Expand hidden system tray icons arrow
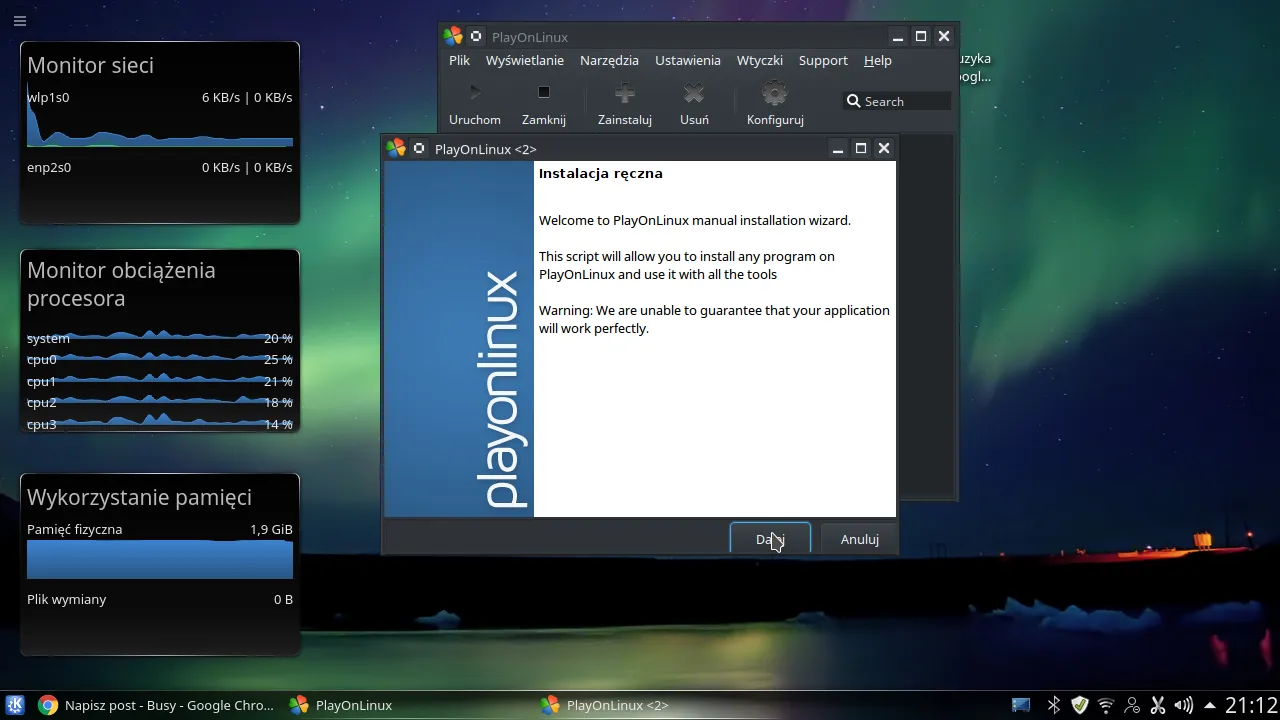 click(x=1210, y=705)
